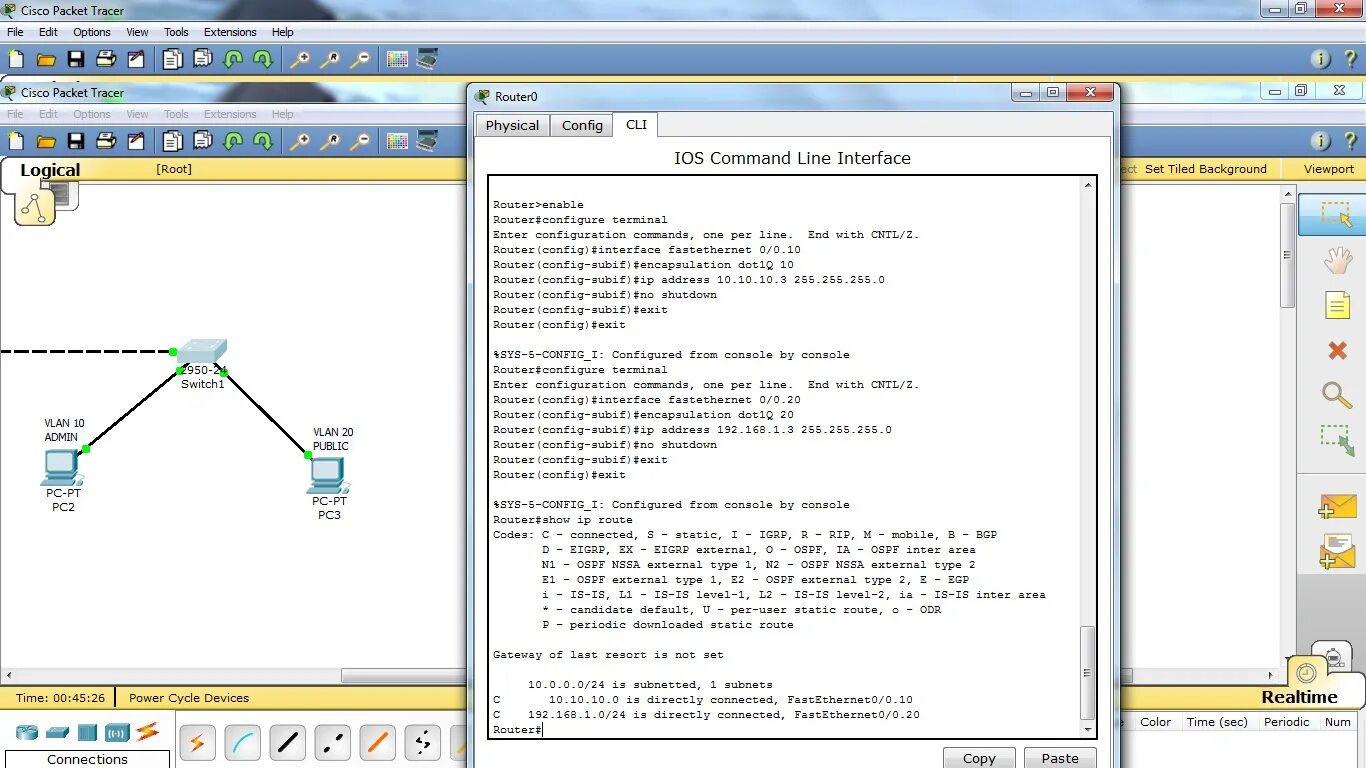The image size is (1366, 768).
Task: Click Power Cycle Devices button
Action: (189, 698)
